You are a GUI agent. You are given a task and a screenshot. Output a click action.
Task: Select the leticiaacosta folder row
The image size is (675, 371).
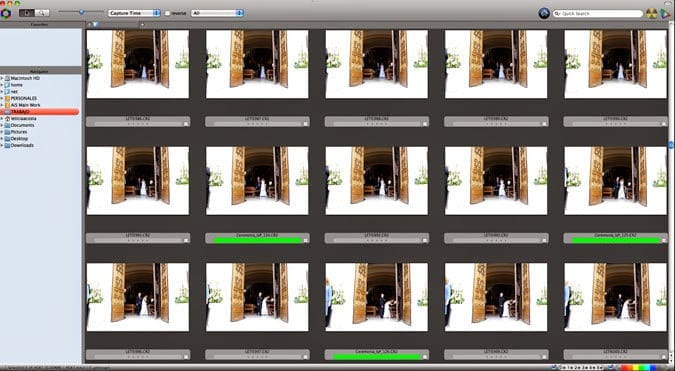coord(40,118)
